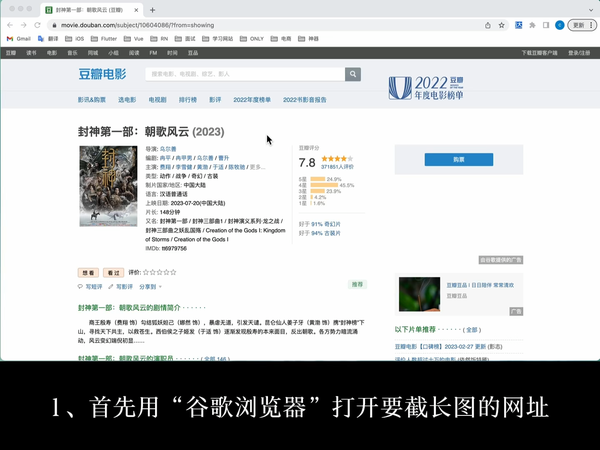The width and height of the screenshot is (600, 450).
Task: Open the iOS bookmarks folder
Action: [x=75, y=39]
